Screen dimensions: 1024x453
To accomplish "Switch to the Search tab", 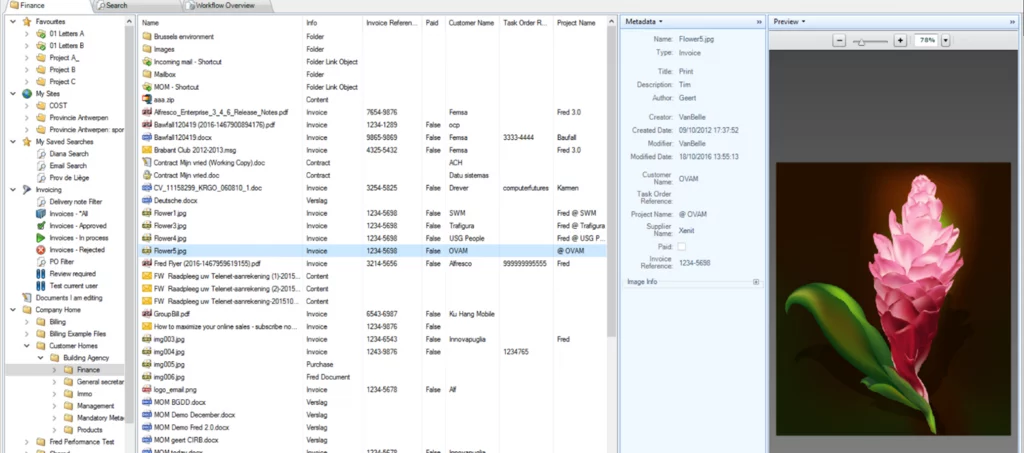I will click(x=116, y=6).
